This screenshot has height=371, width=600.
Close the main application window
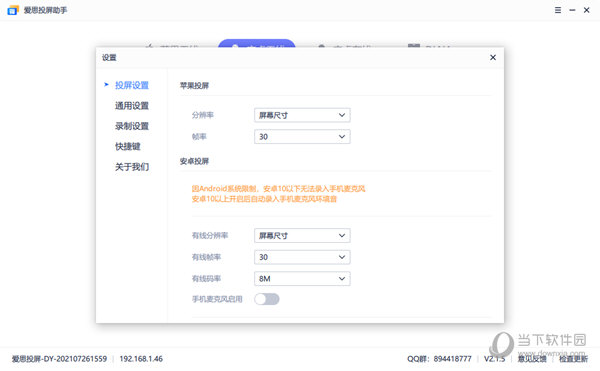coord(586,10)
